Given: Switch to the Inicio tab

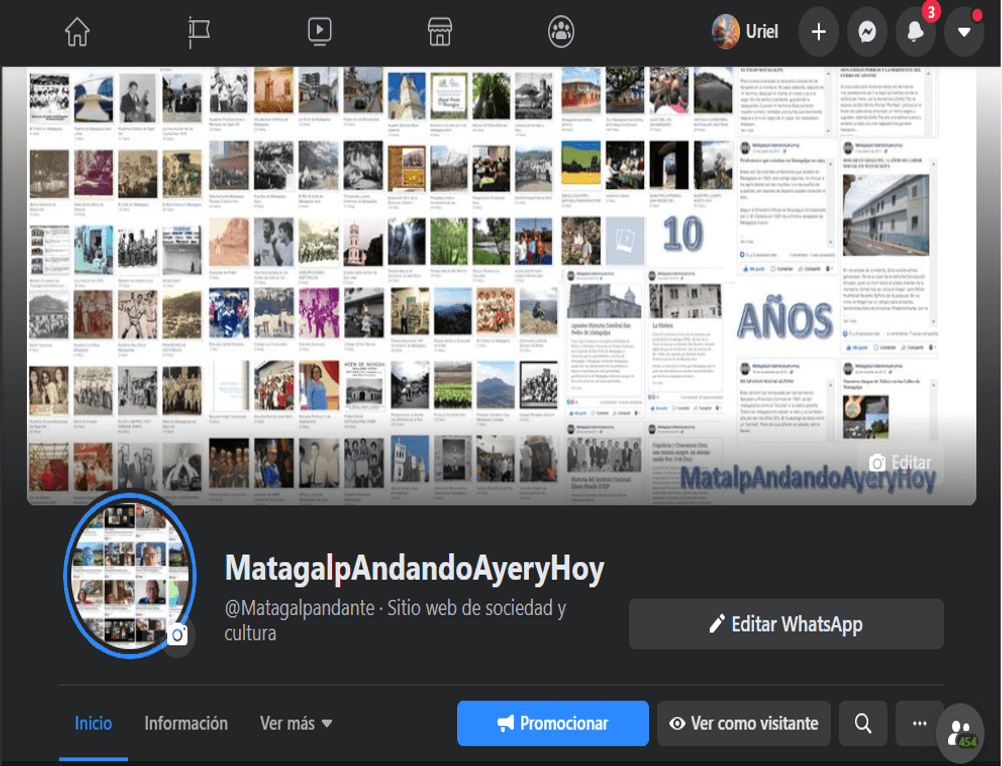Looking at the screenshot, I should [x=93, y=723].
